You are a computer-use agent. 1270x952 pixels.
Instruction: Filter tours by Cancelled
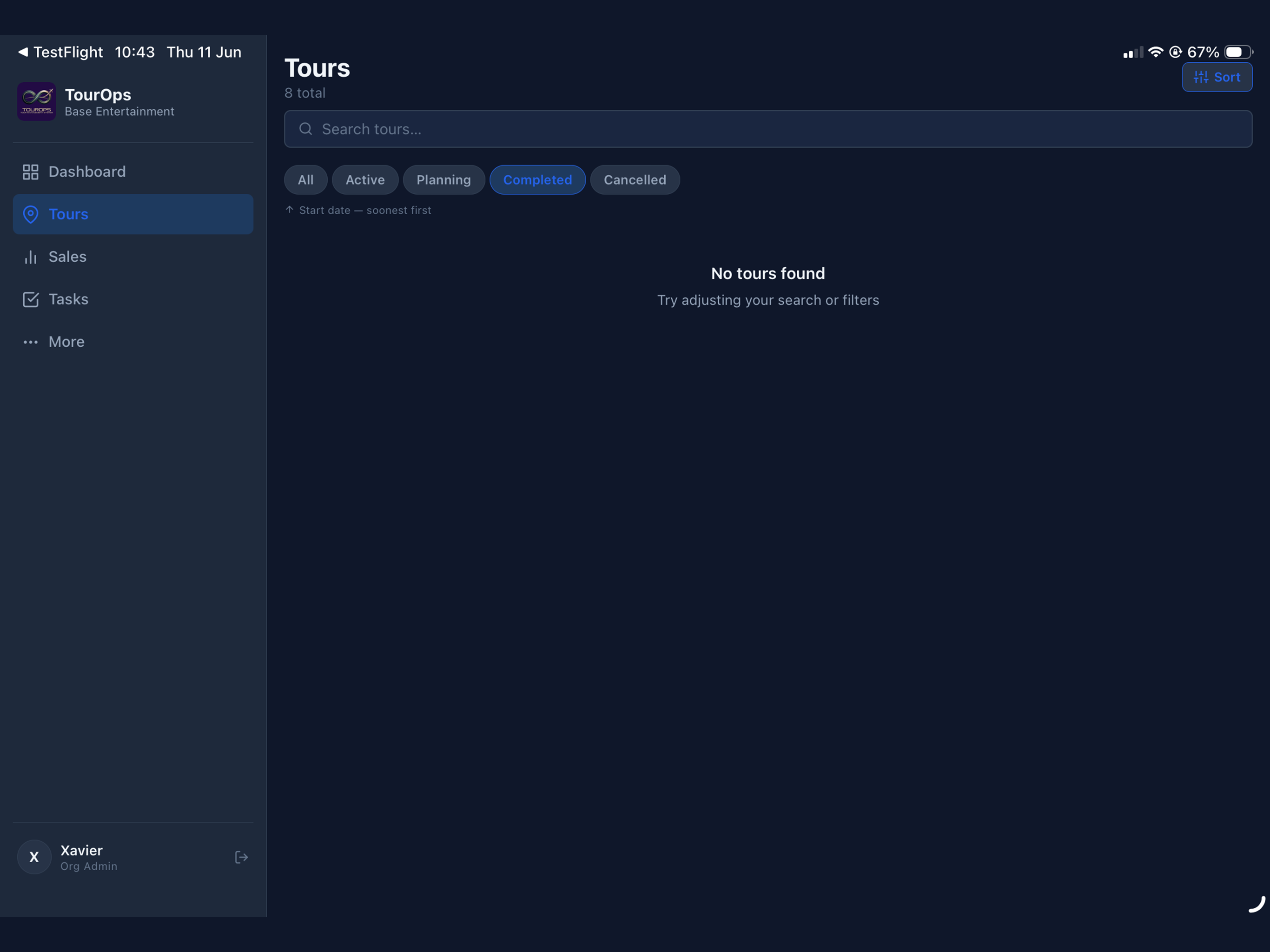(635, 180)
